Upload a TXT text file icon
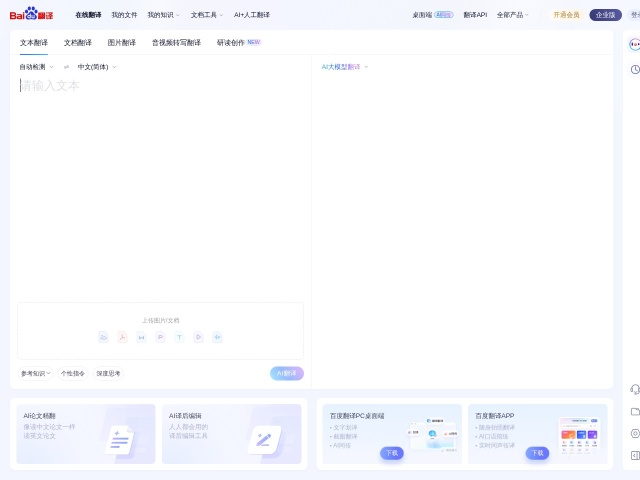Screen dimensions: 640x480 (x=179, y=337)
